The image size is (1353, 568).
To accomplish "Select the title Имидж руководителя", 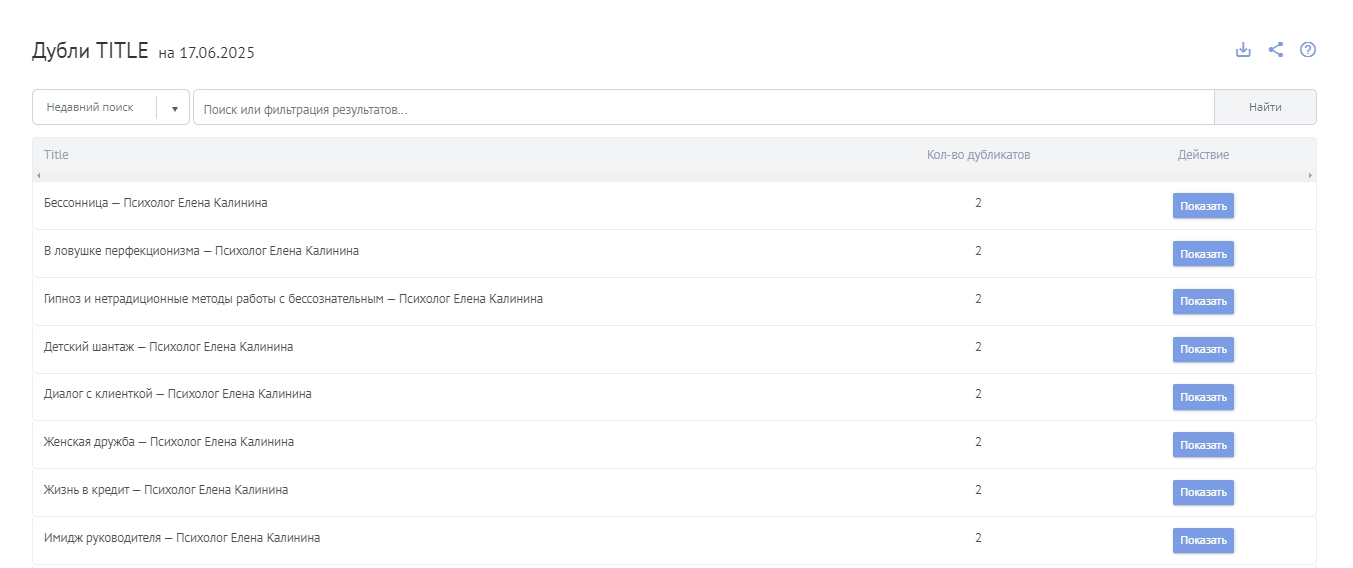I will (x=182, y=538).
